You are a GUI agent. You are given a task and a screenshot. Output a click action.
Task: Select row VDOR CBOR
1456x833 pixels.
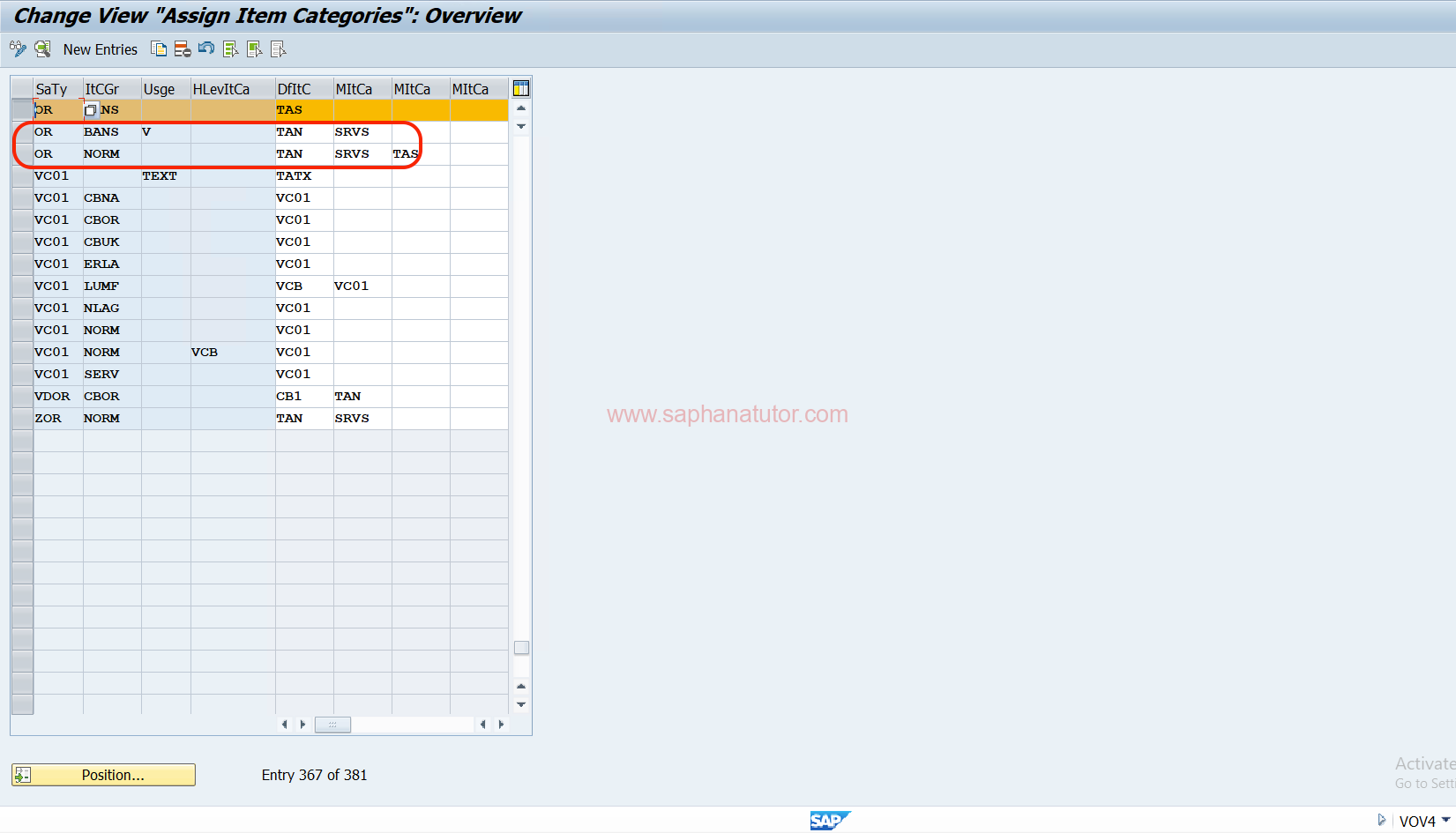click(22, 397)
